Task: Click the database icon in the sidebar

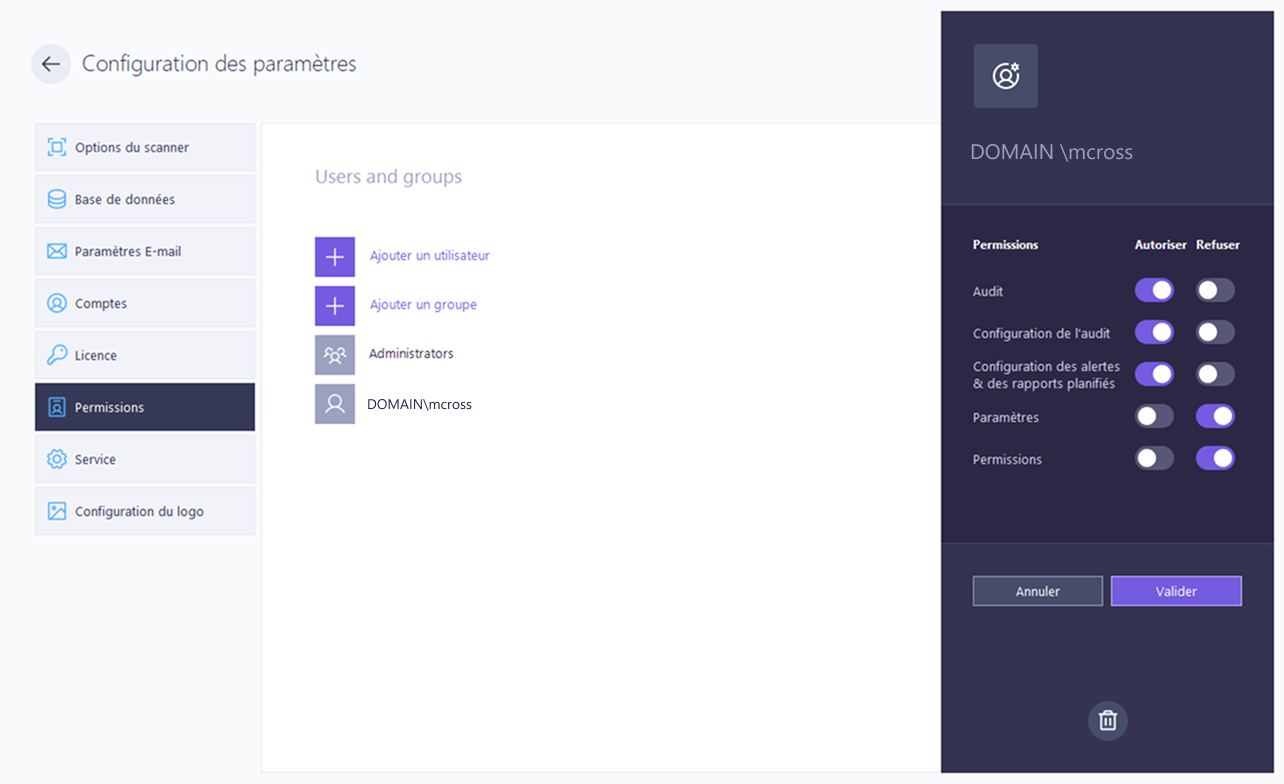Action: [x=57, y=199]
